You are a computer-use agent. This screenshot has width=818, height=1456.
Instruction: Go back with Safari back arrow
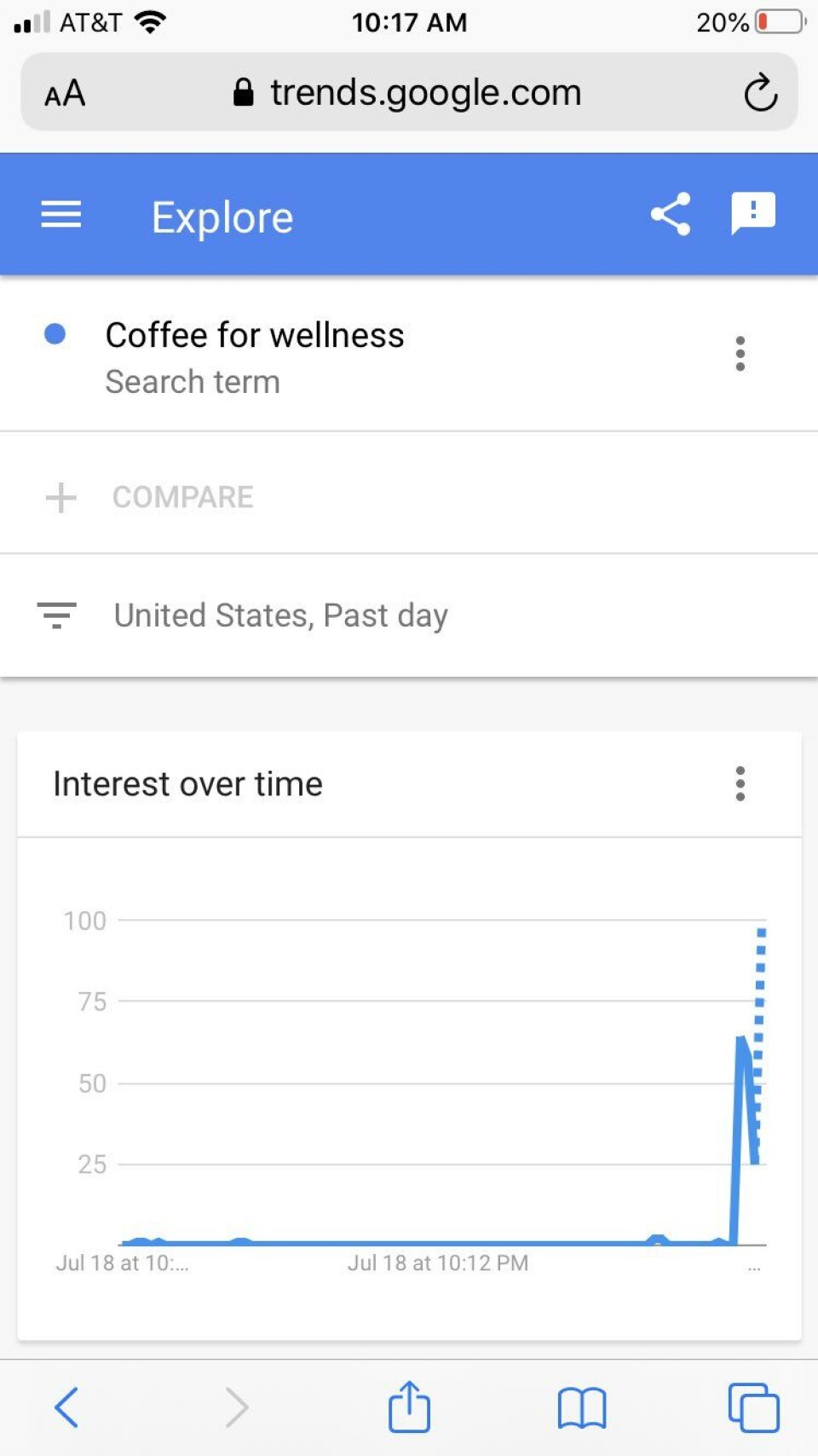tap(66, 1407)
